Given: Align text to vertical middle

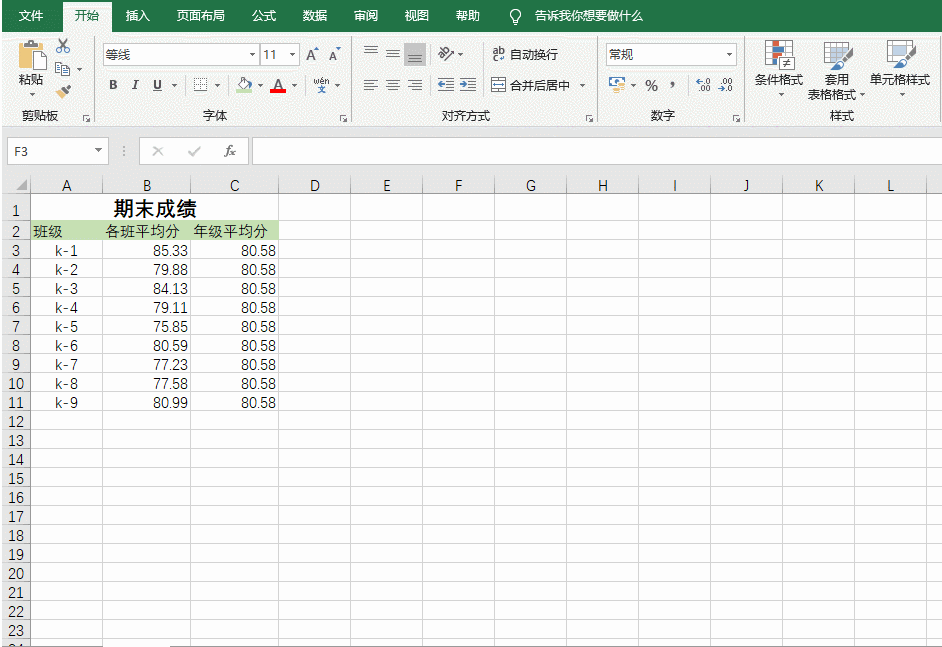Looking at the screenshot, I should [393, 54].
